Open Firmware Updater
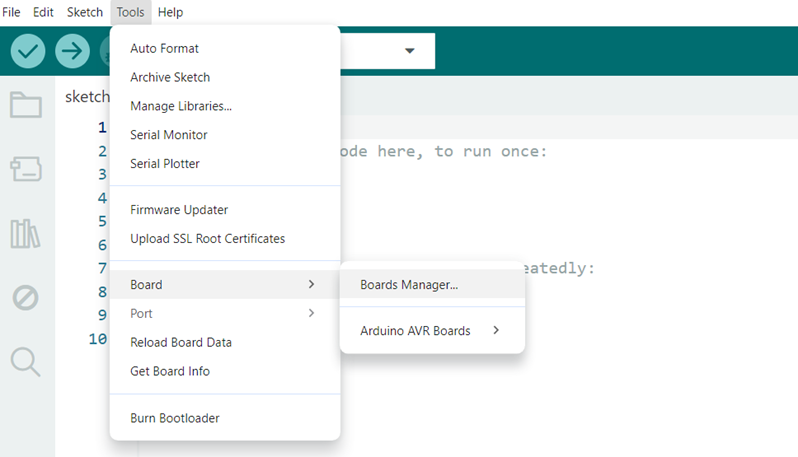The height and width of the screenshot is (457, 798). click(x=225, y=210)
